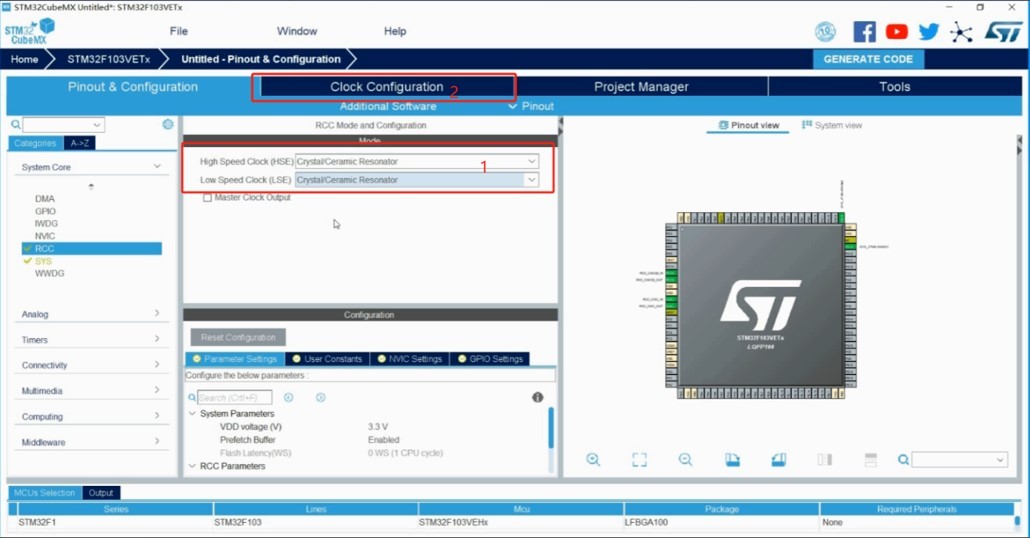Open the Twitter bird icon
This screenshot has height=538, width=1030.
[x=929, y=32]
